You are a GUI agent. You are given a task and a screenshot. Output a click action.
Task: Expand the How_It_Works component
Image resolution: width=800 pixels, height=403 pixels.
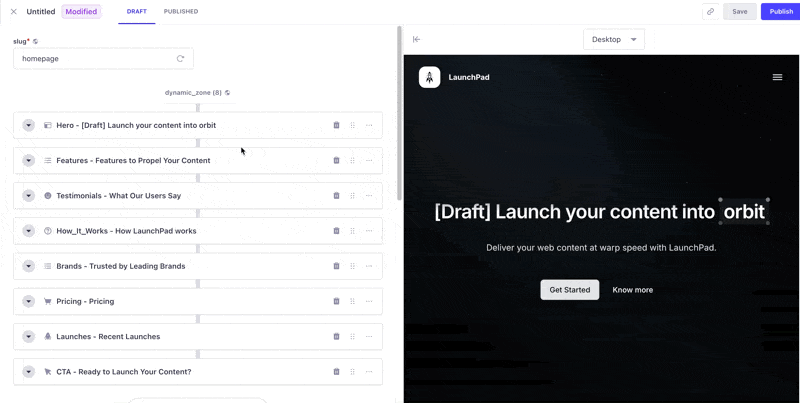click(29, 231)
